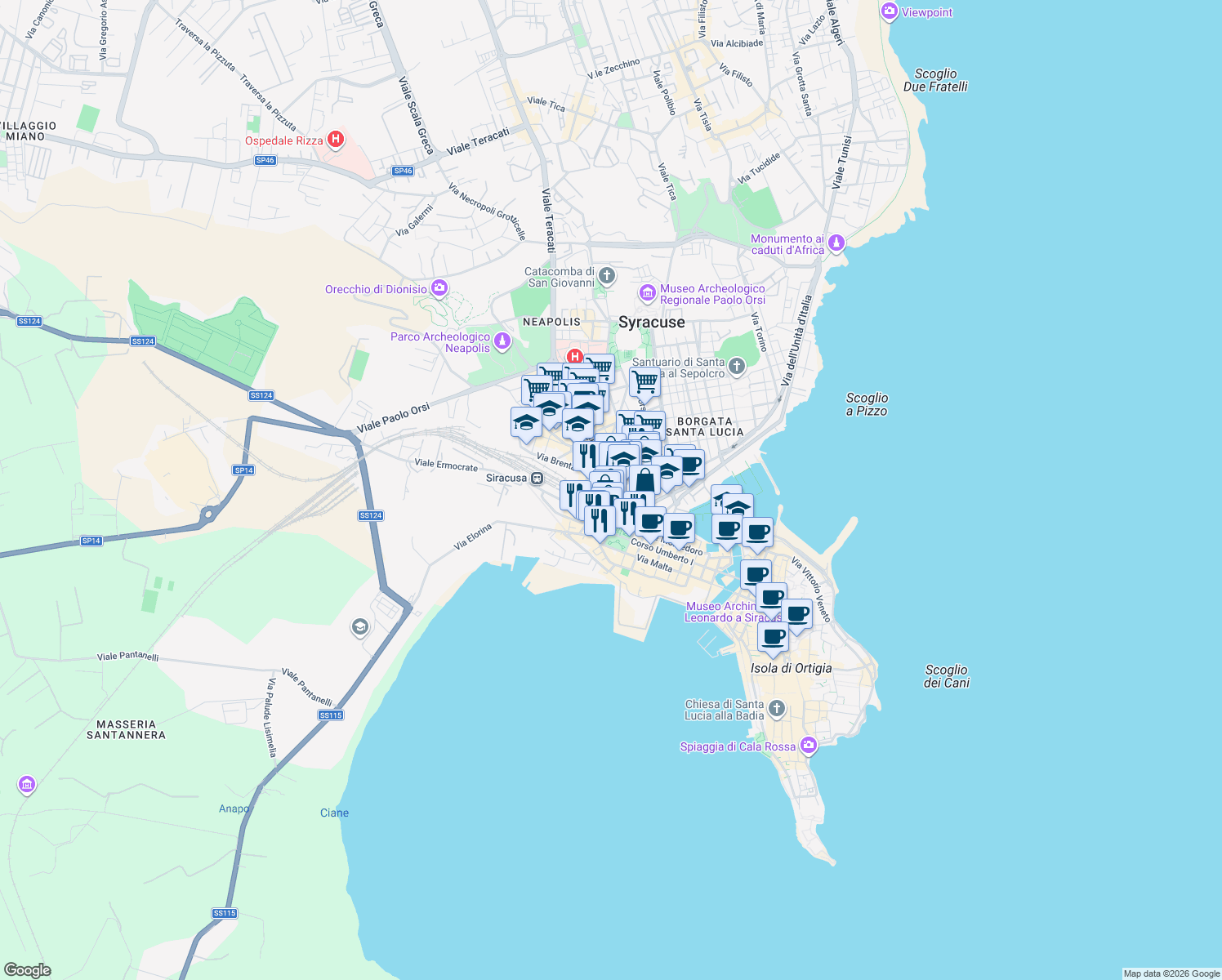1222x980 pixels.
Task: Click the Ospedale Rizza hospital marker
Action: point(336,140)
